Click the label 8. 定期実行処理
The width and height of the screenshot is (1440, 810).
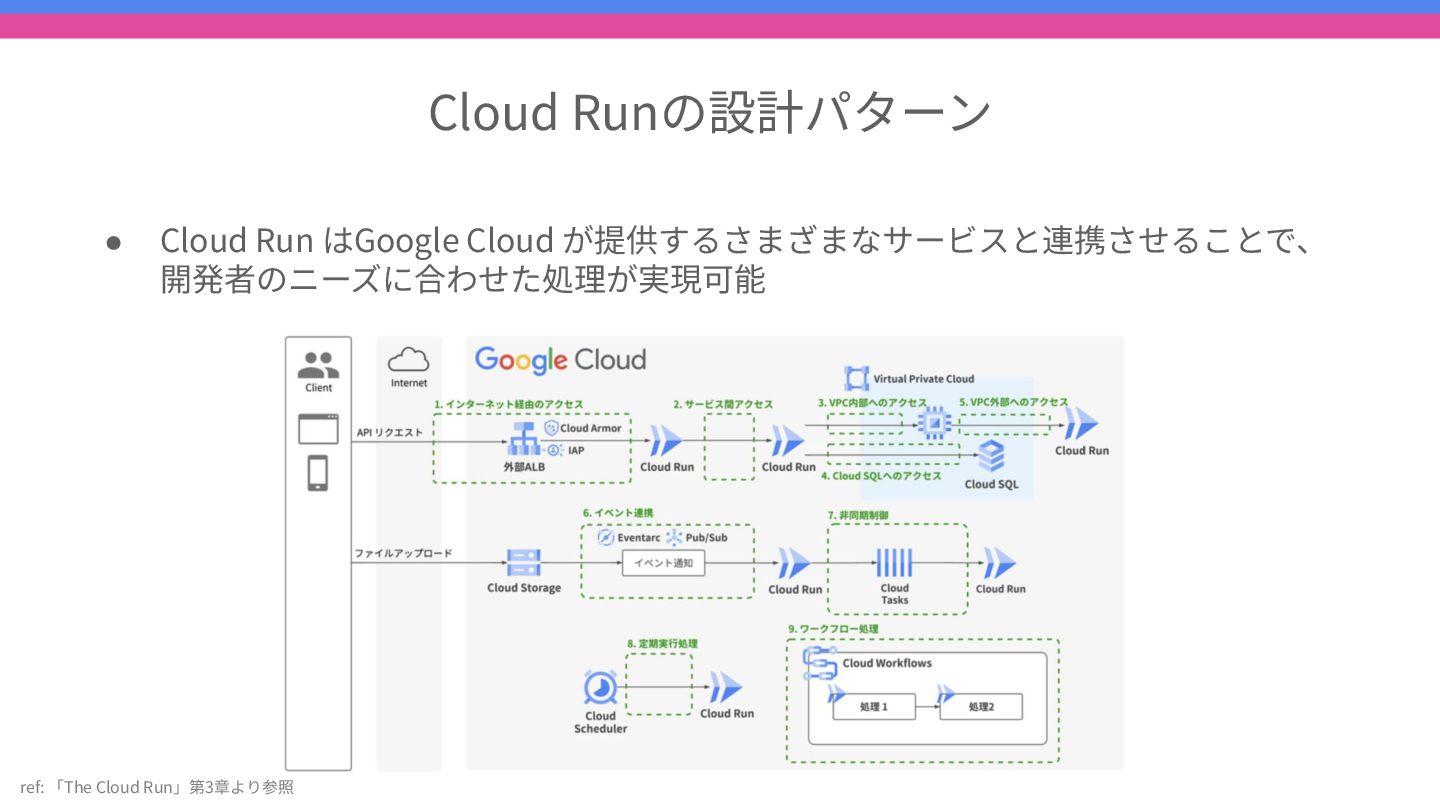[663, 643]
